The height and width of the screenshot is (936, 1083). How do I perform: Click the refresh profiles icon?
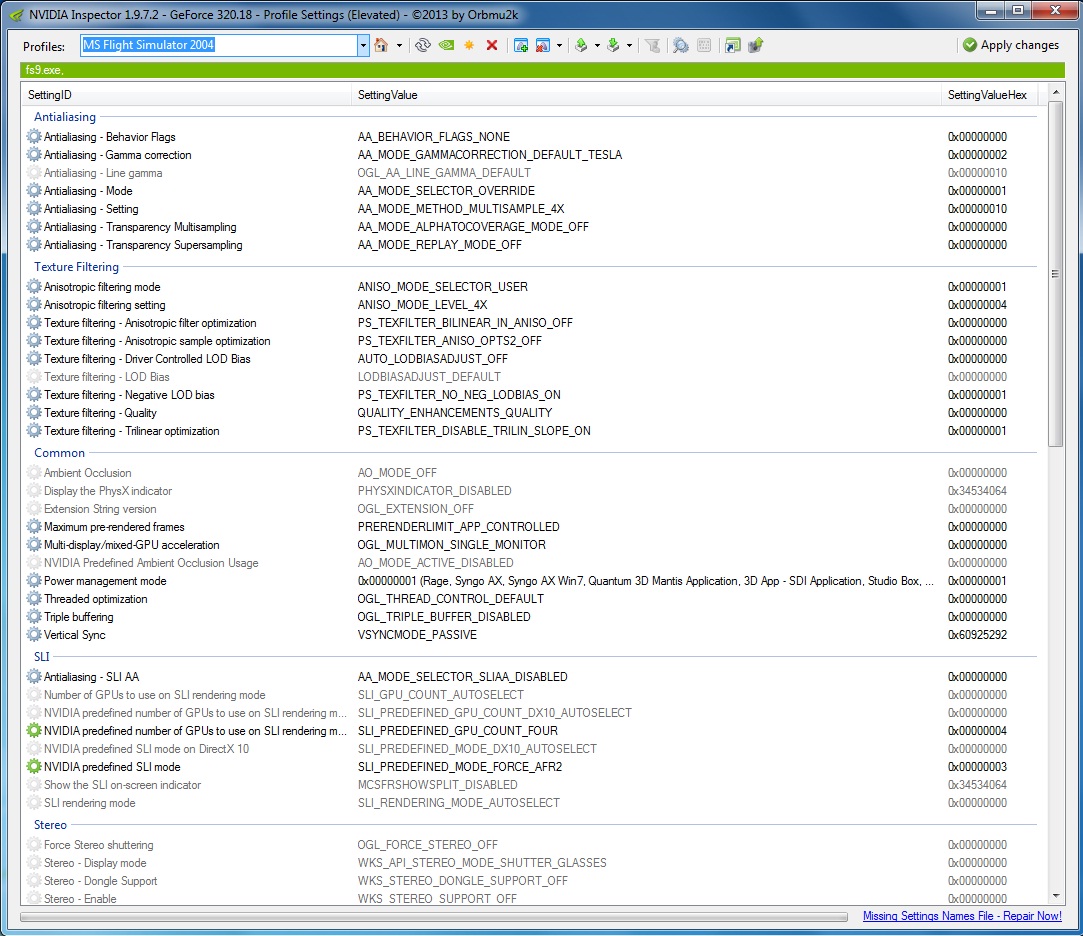tap(423, 46)
